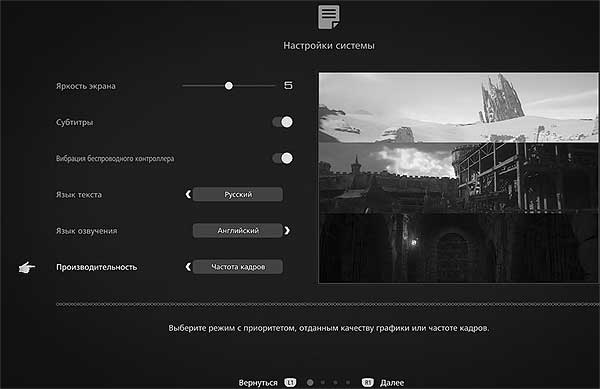Click right arrow of Язык озвучения
This screenshot has width=600, height=389.
287,231
